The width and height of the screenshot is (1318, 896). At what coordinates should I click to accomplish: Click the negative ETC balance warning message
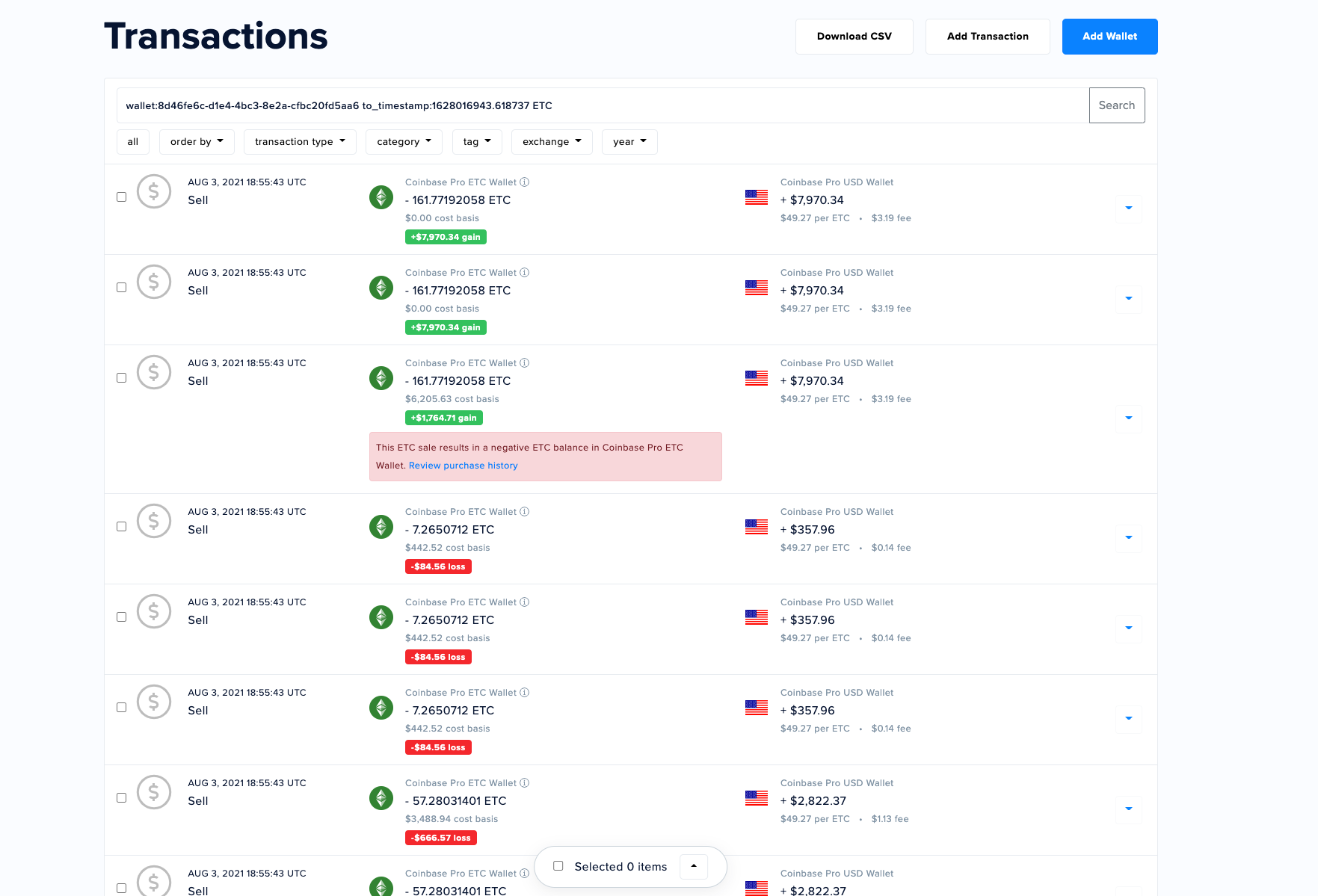(546, 457)
